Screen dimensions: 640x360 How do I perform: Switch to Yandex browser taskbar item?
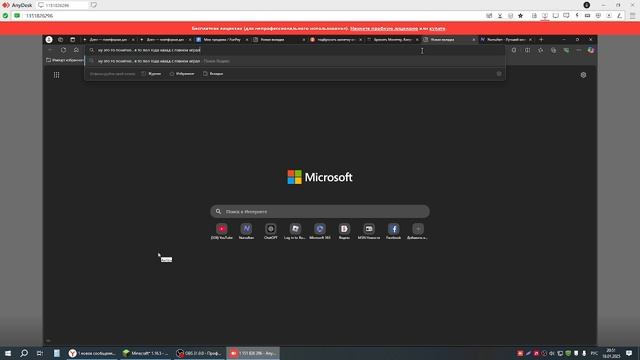pyautogui.click(x=92, y=353)
